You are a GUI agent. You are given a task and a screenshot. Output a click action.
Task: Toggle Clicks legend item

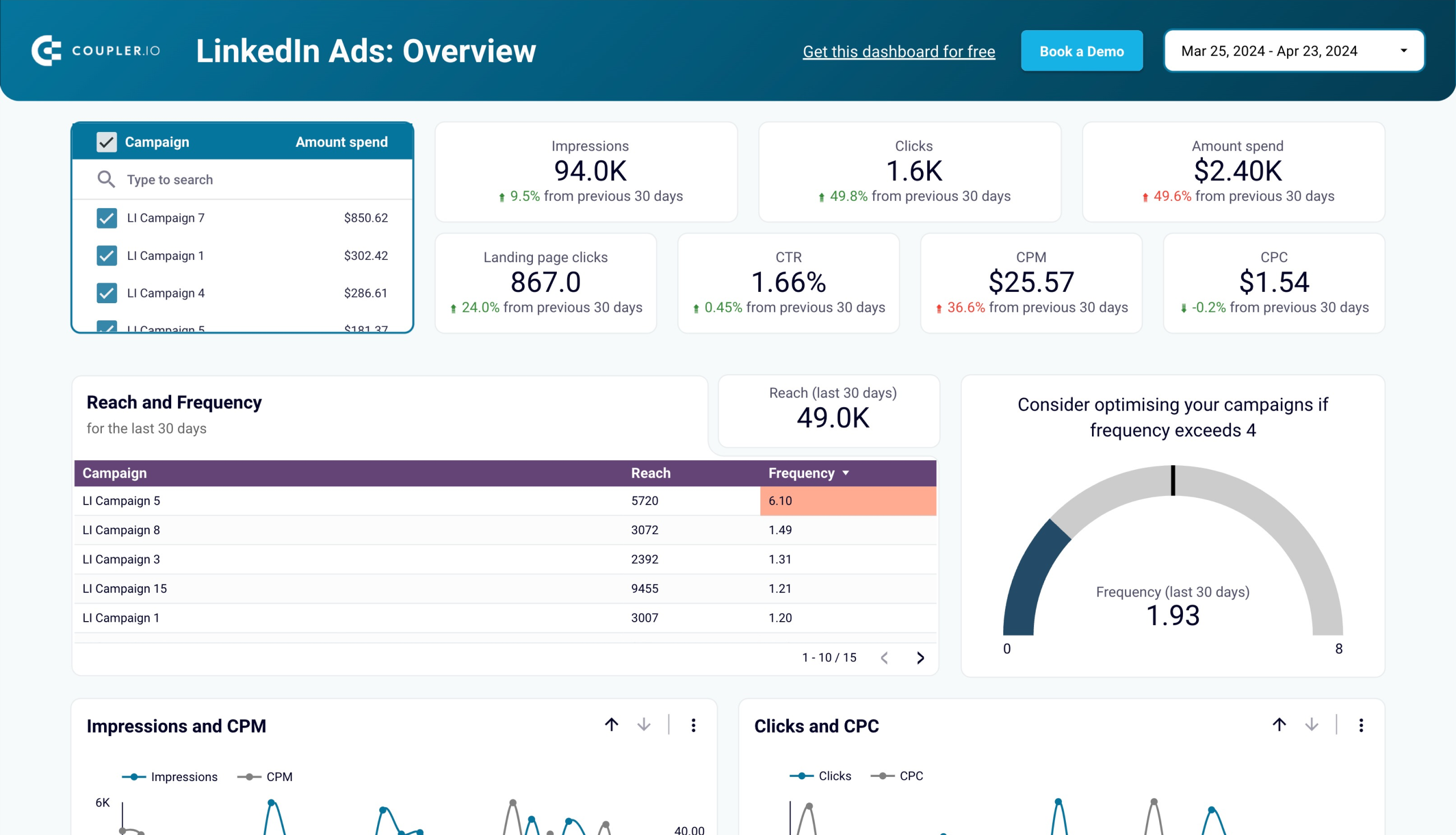tap(821, 776)
